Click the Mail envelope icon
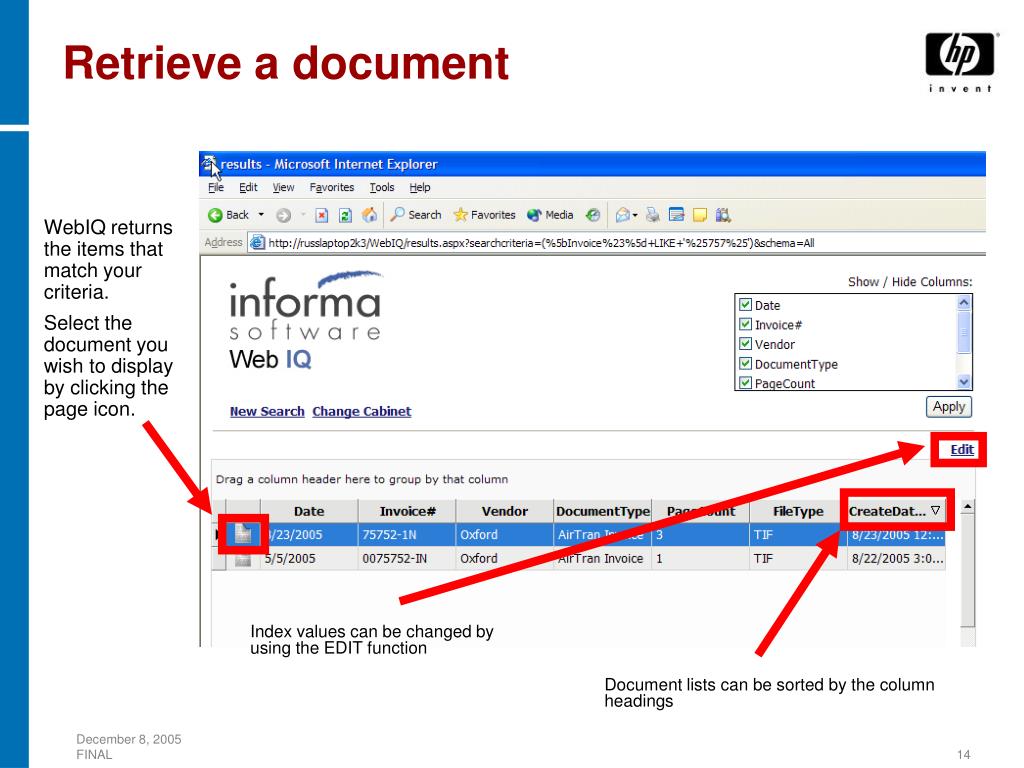This screenshot has width=1024, height=768. (623, 214)
